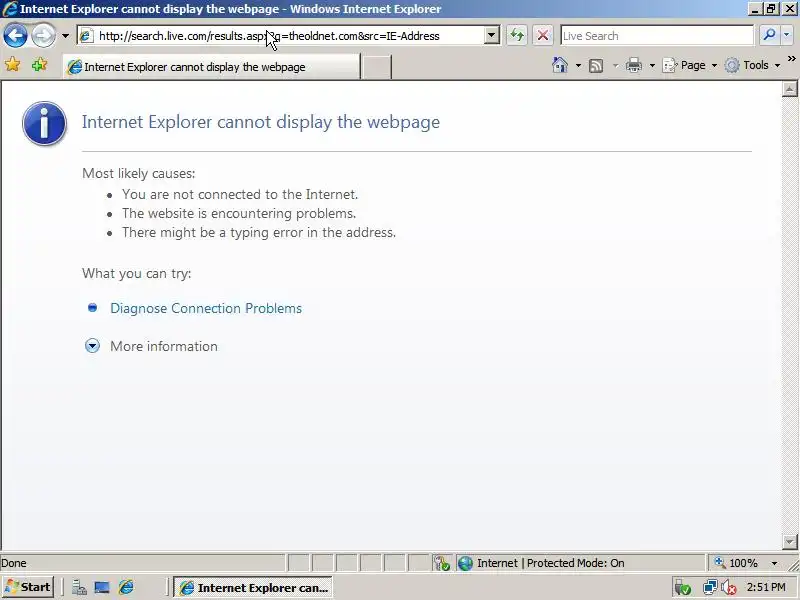Click the page icon beside the URL
This screenshot has height=600, width=800.
tap(86, 36)
